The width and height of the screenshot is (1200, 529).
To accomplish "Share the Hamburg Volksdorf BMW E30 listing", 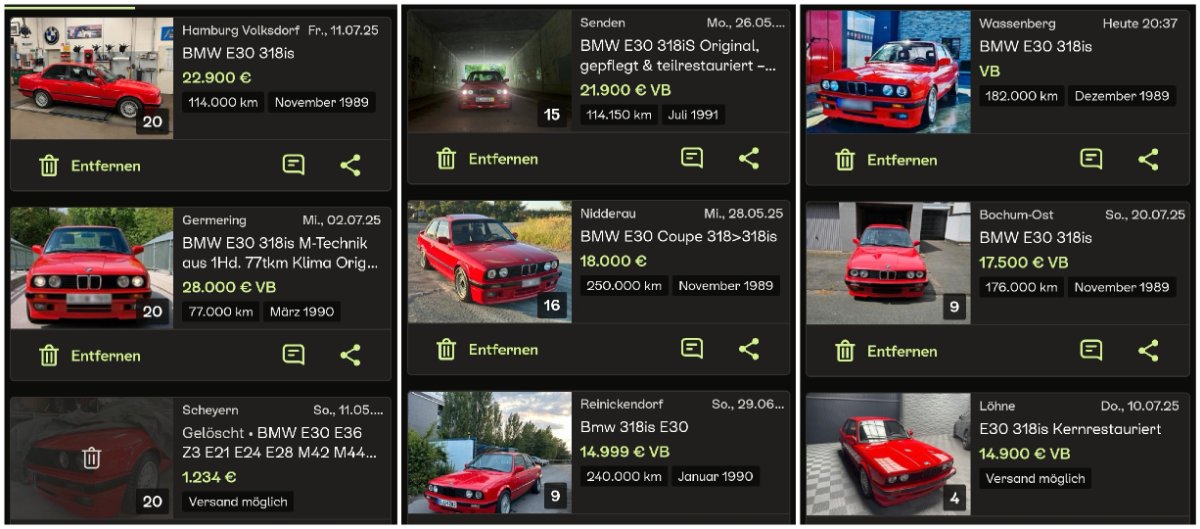I will (350, 166).
